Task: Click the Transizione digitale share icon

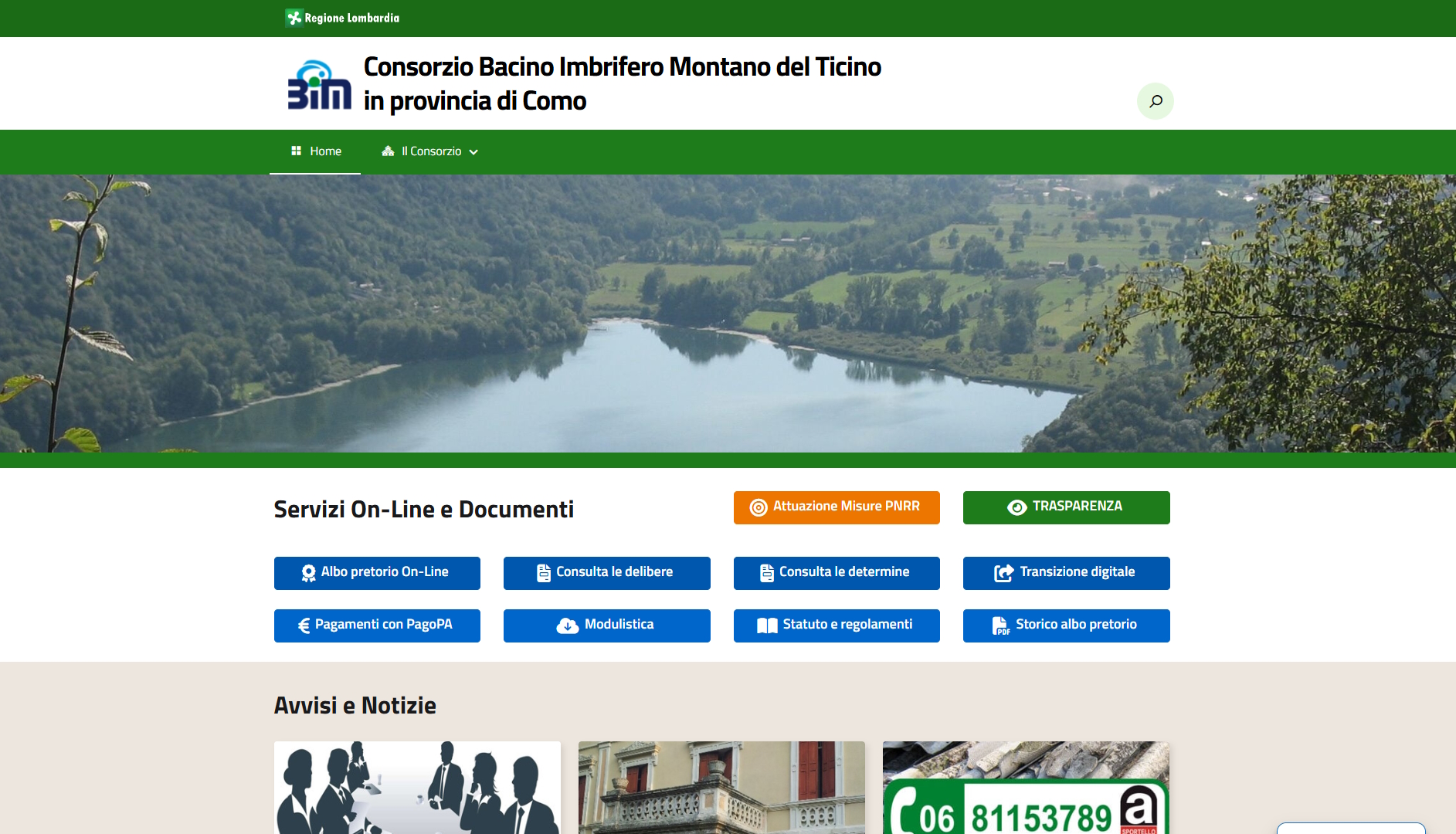Action: (x=1003, y=573)
